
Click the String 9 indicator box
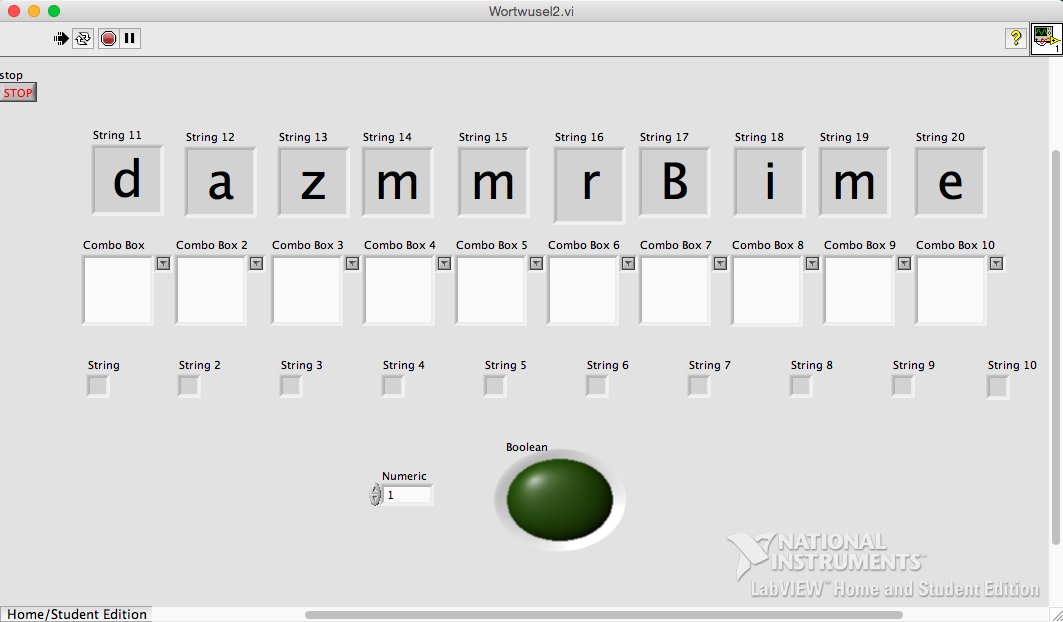(x=902, y=386)
